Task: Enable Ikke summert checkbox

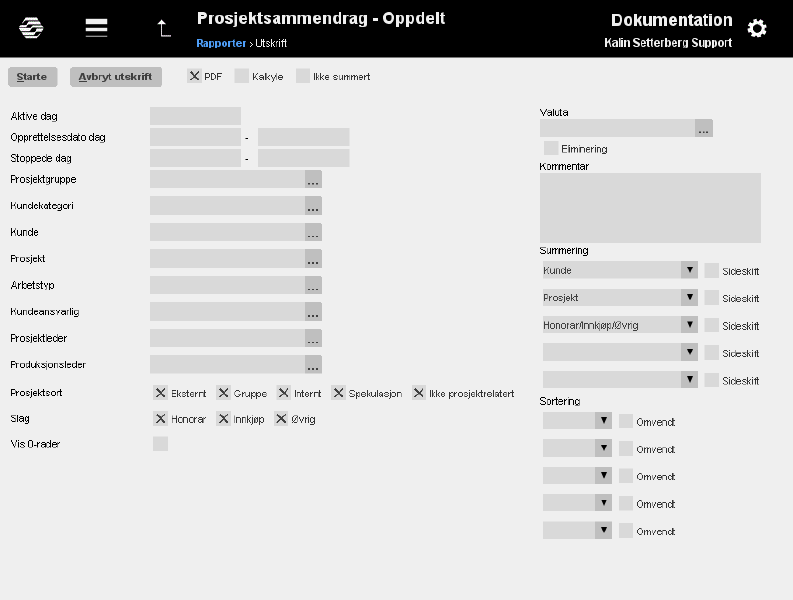Action: point(303,76)
